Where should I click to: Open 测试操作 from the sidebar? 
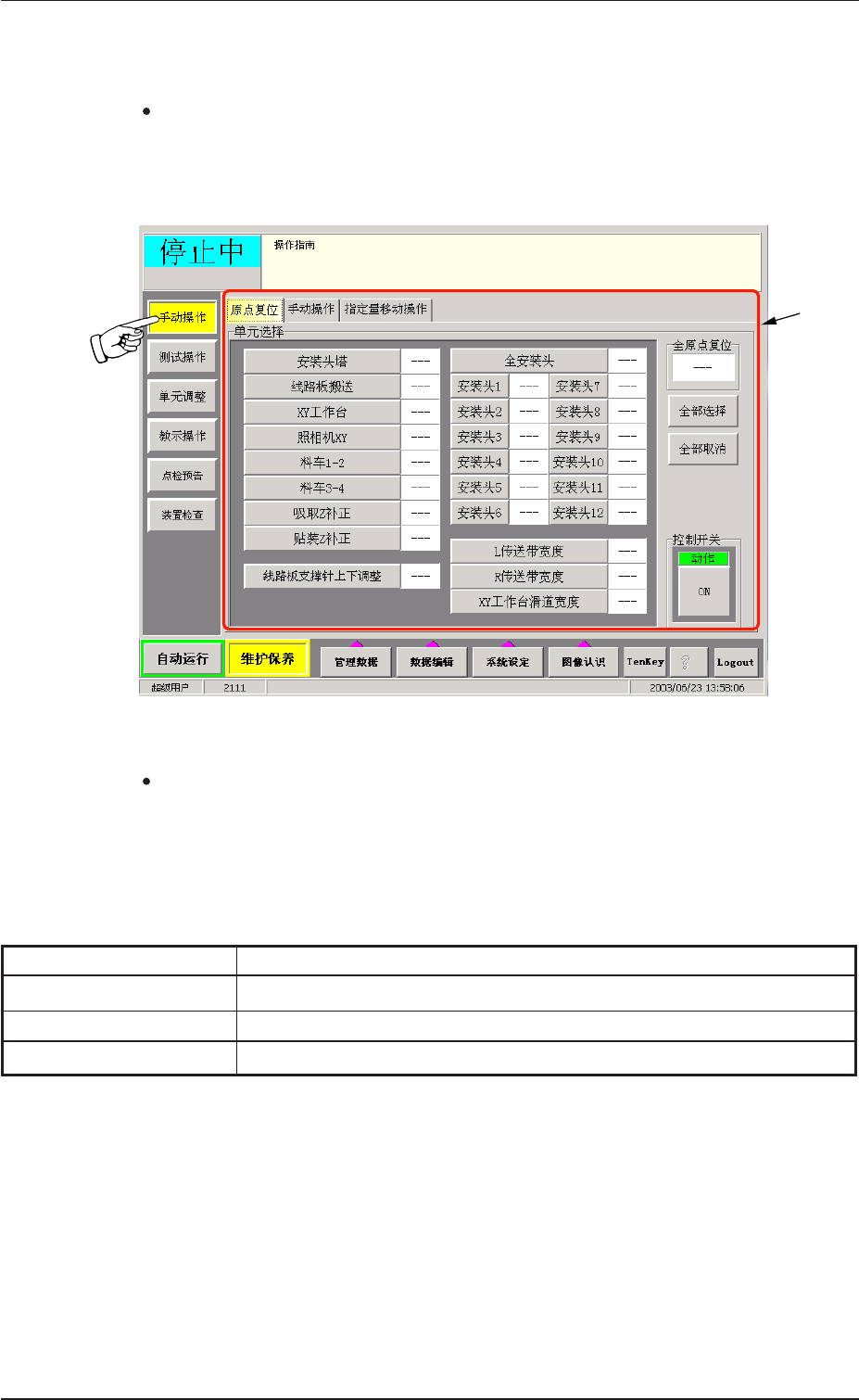[183, 357]
